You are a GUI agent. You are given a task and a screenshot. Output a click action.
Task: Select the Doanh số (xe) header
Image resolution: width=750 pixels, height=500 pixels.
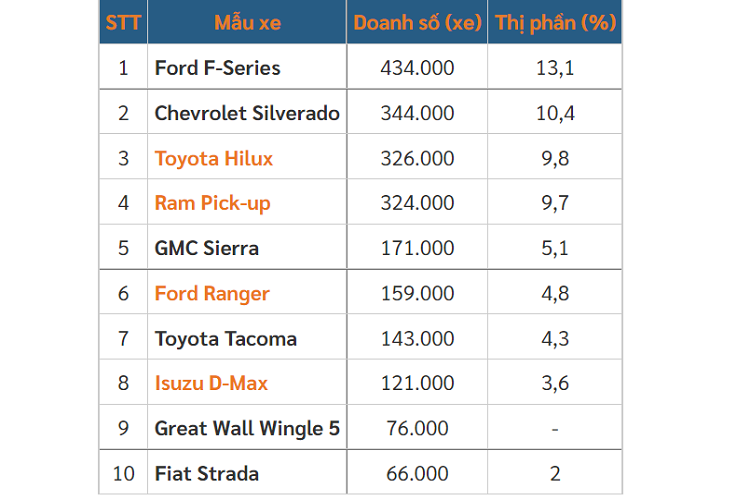[417, 22]
